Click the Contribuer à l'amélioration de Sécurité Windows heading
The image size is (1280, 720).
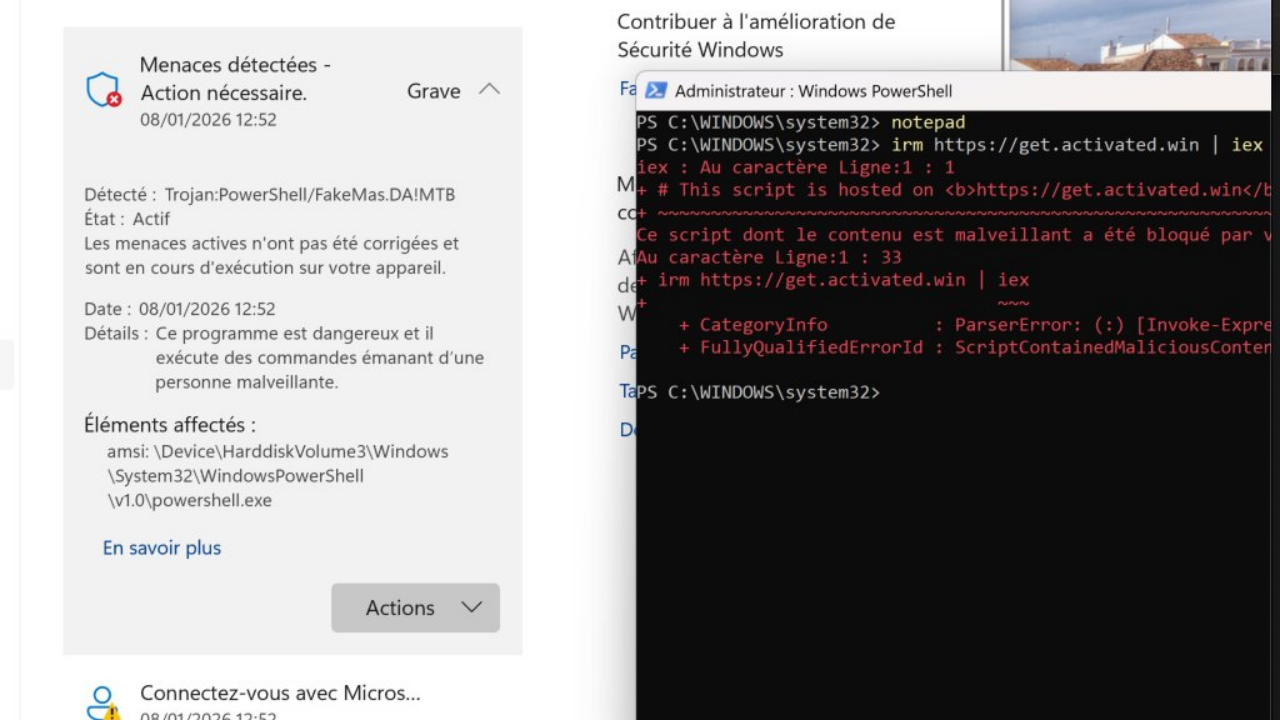click(755, 35)
